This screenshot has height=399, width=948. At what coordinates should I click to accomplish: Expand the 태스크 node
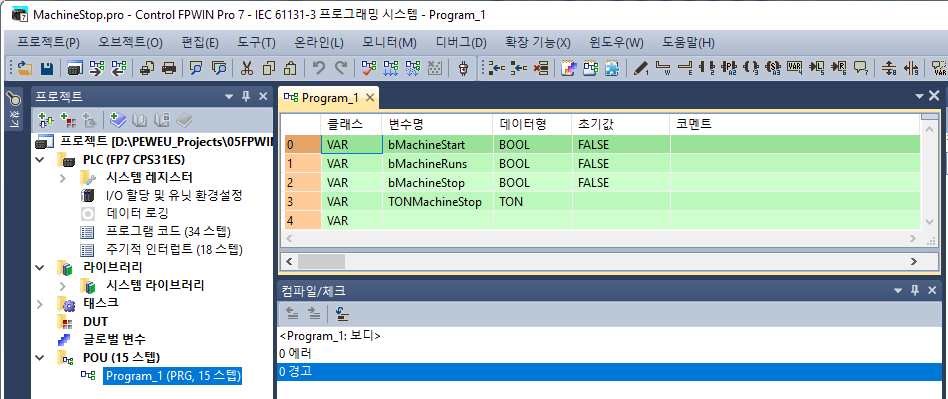coord(41,303)
